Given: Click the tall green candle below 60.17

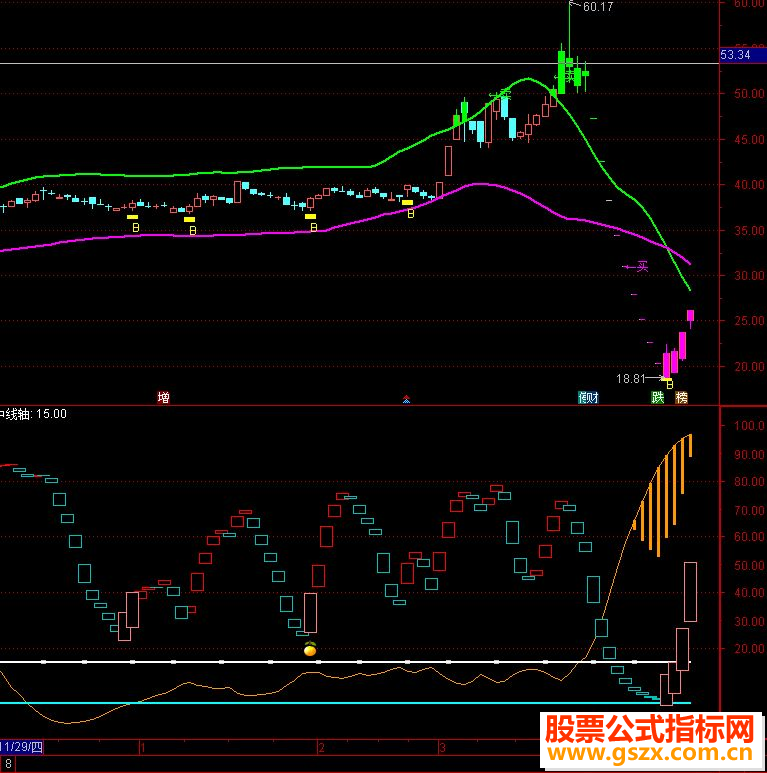Looking at the screenshot, I should pyautogui.click(x=561, y=71).
